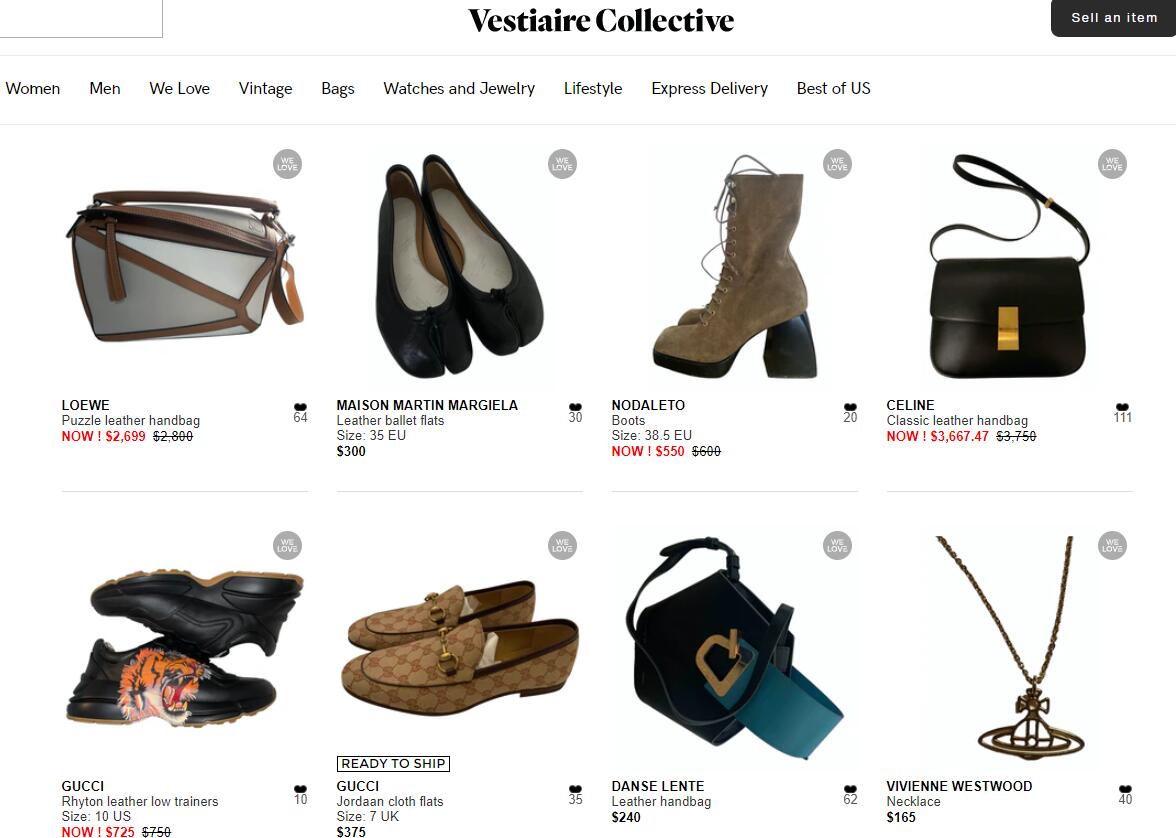The image size is (1176, 838).
Task: Open the Vestiaire Collective home logo
Action: (601, 20)
